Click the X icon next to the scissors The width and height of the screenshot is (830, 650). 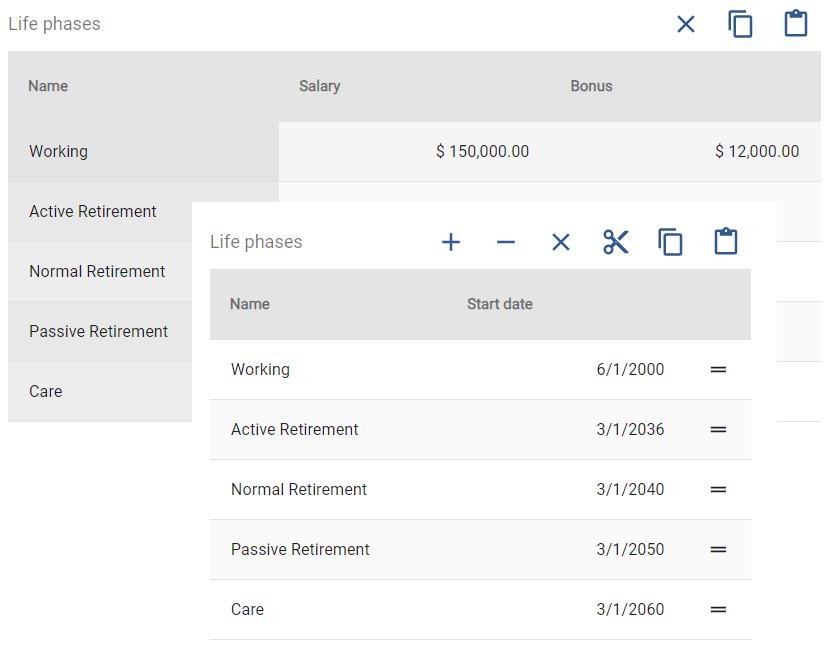coord(561,242)
